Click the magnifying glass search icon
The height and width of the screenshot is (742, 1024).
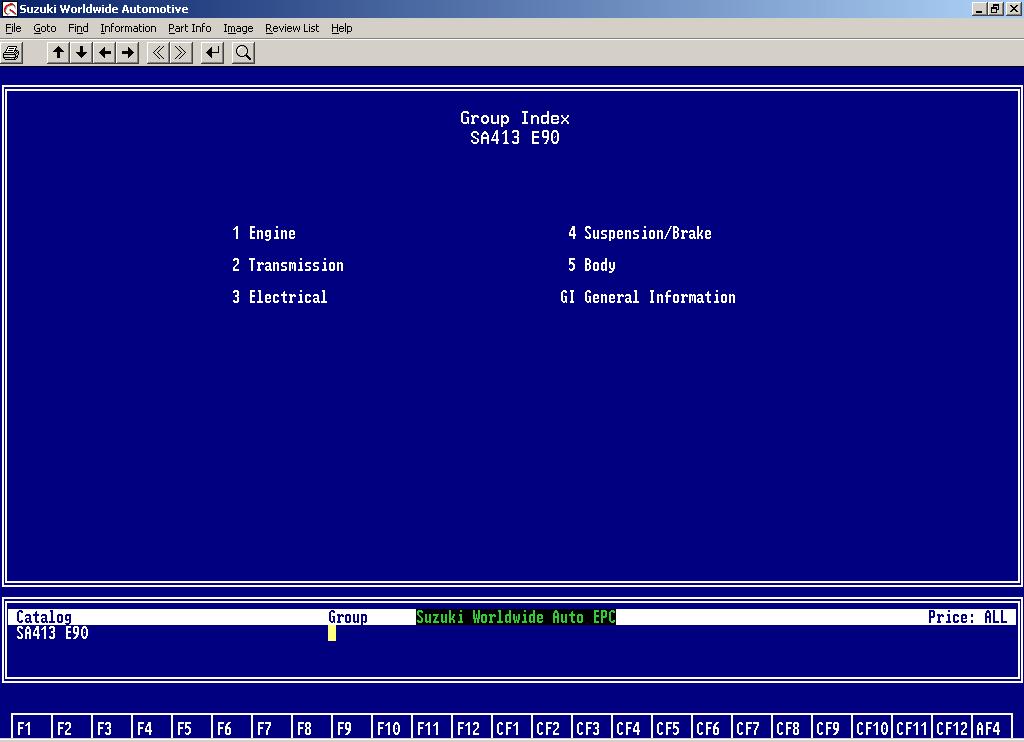(x=243, y=53)
